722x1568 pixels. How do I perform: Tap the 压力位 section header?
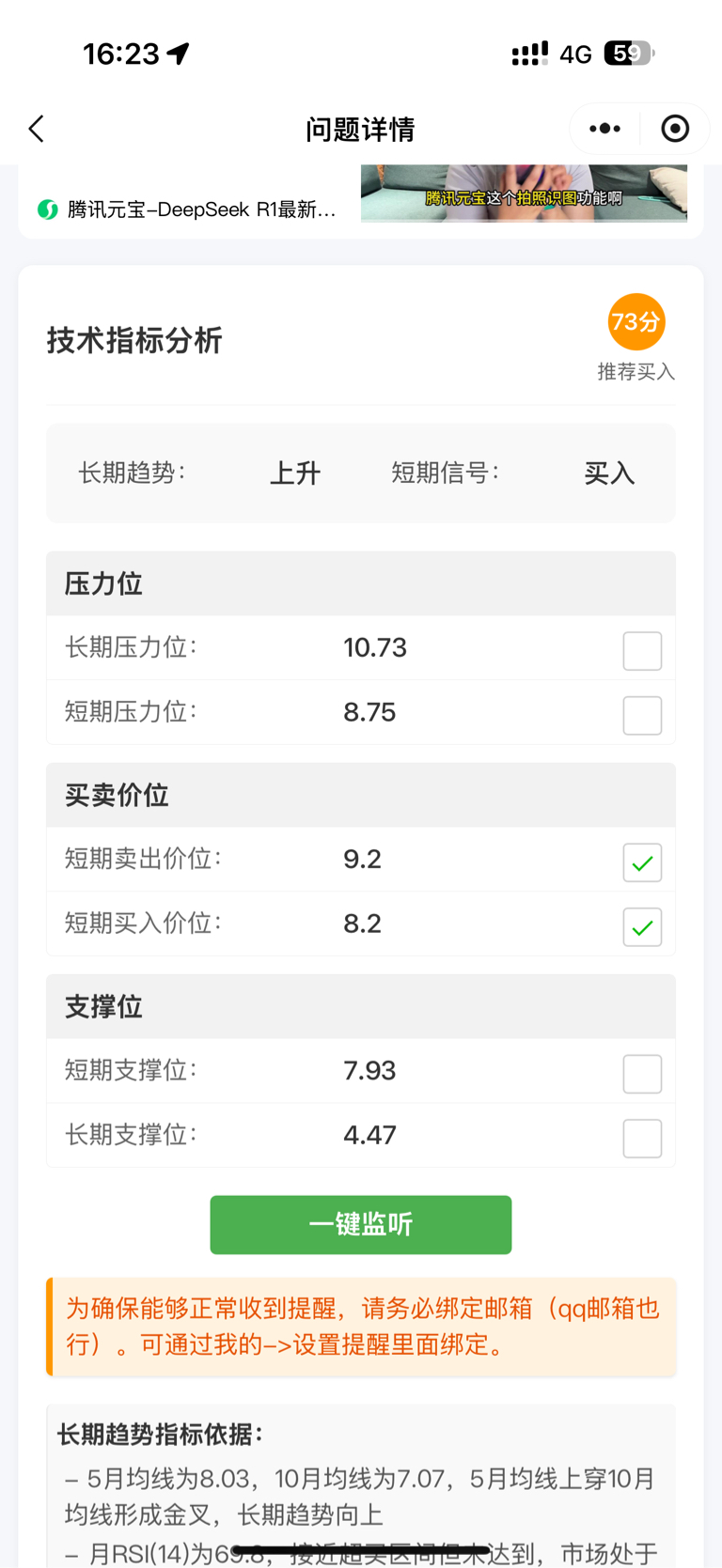[x=361, y=583]
